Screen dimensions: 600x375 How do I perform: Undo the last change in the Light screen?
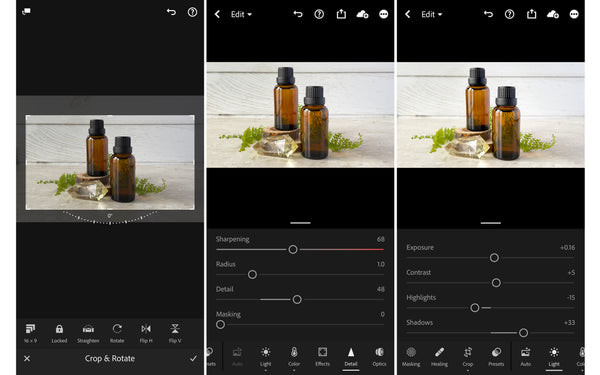click(x=488, y=14)
